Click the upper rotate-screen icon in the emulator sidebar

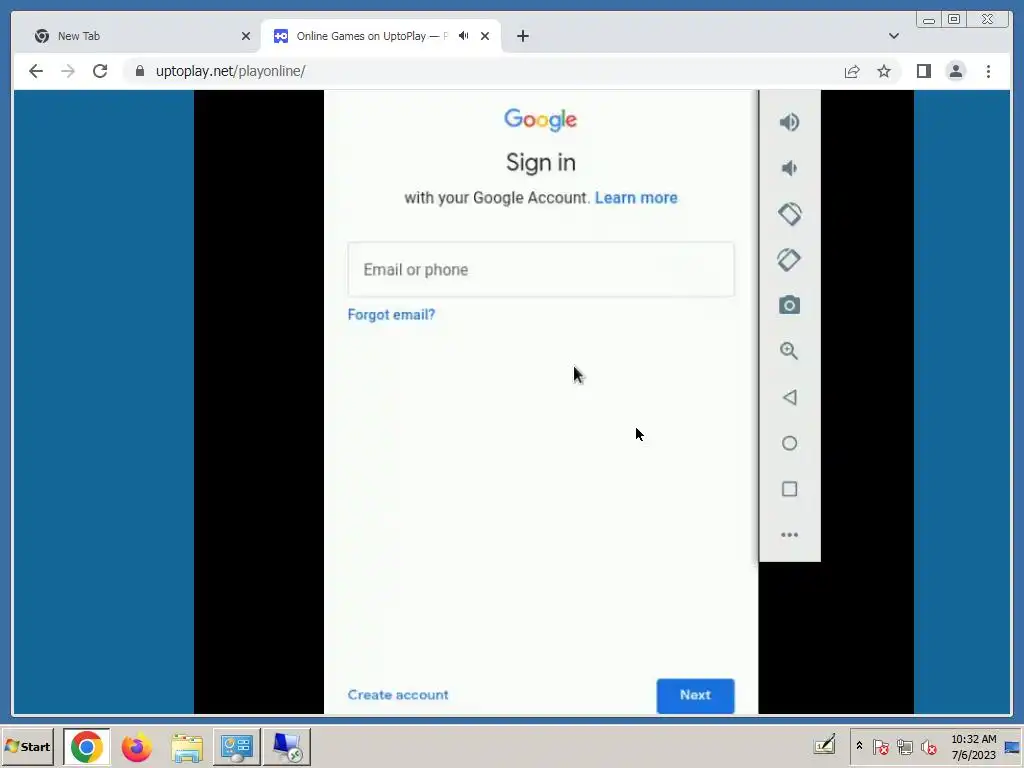click(x=790, y=214)
